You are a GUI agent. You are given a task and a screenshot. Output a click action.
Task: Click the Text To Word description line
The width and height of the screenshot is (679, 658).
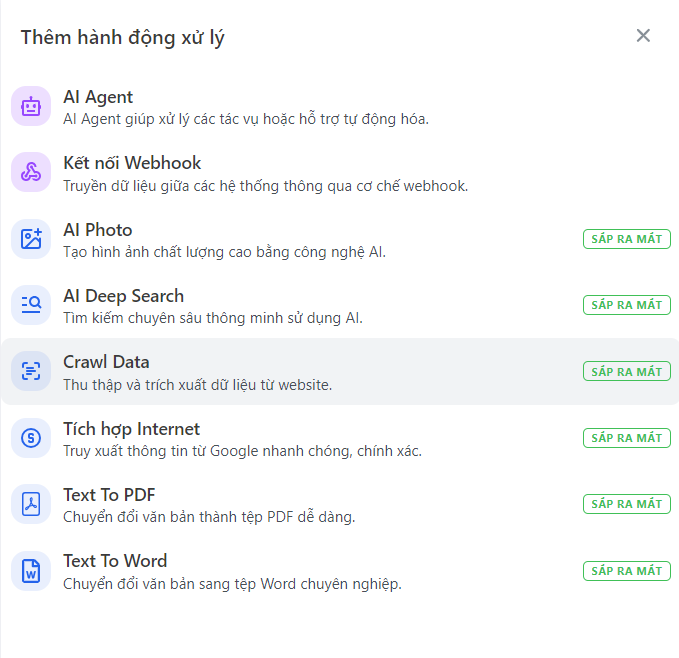click(232, 583)
